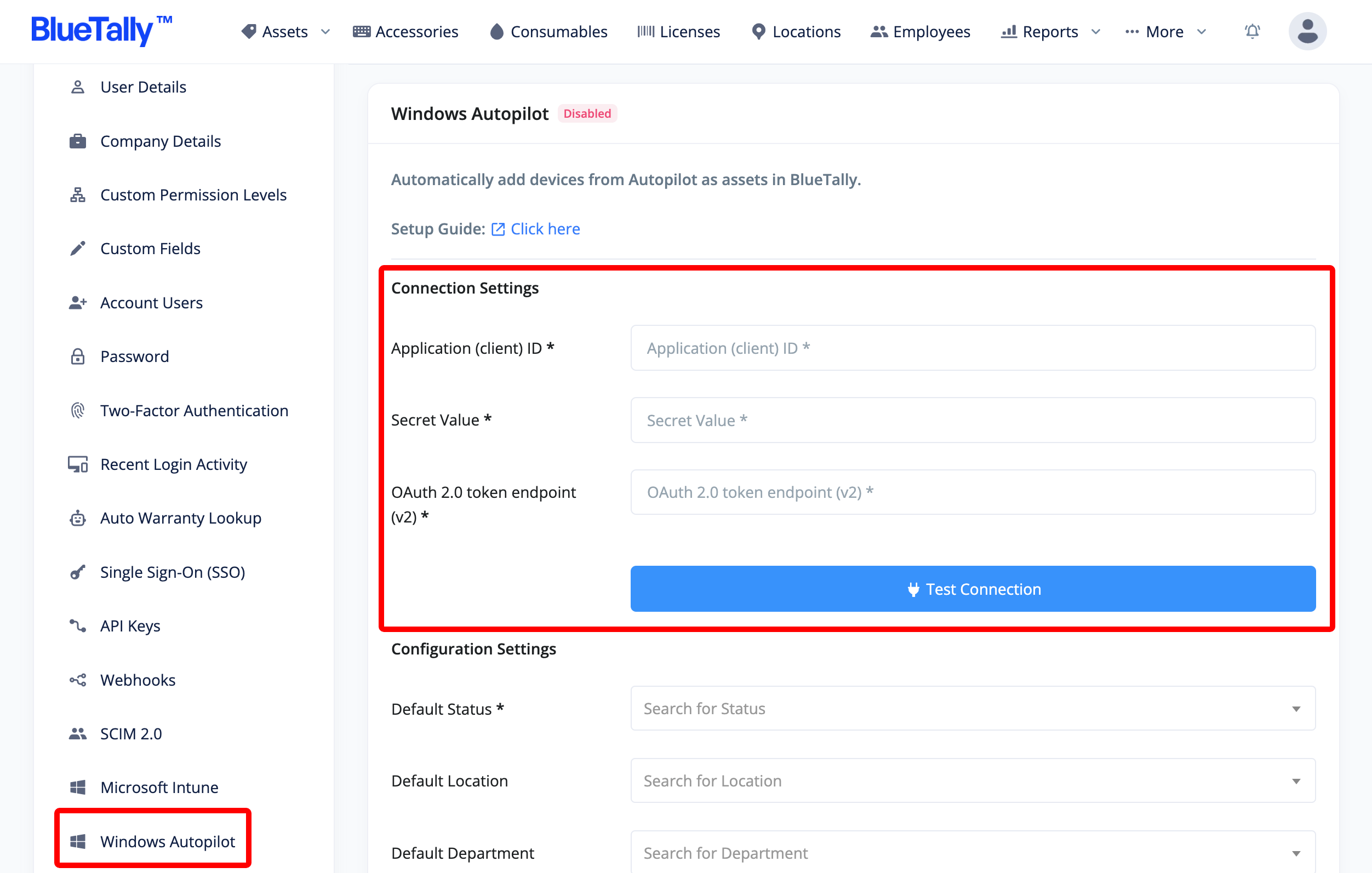
Task: Go to Custom Permission Levels
Action: point(193,195)
